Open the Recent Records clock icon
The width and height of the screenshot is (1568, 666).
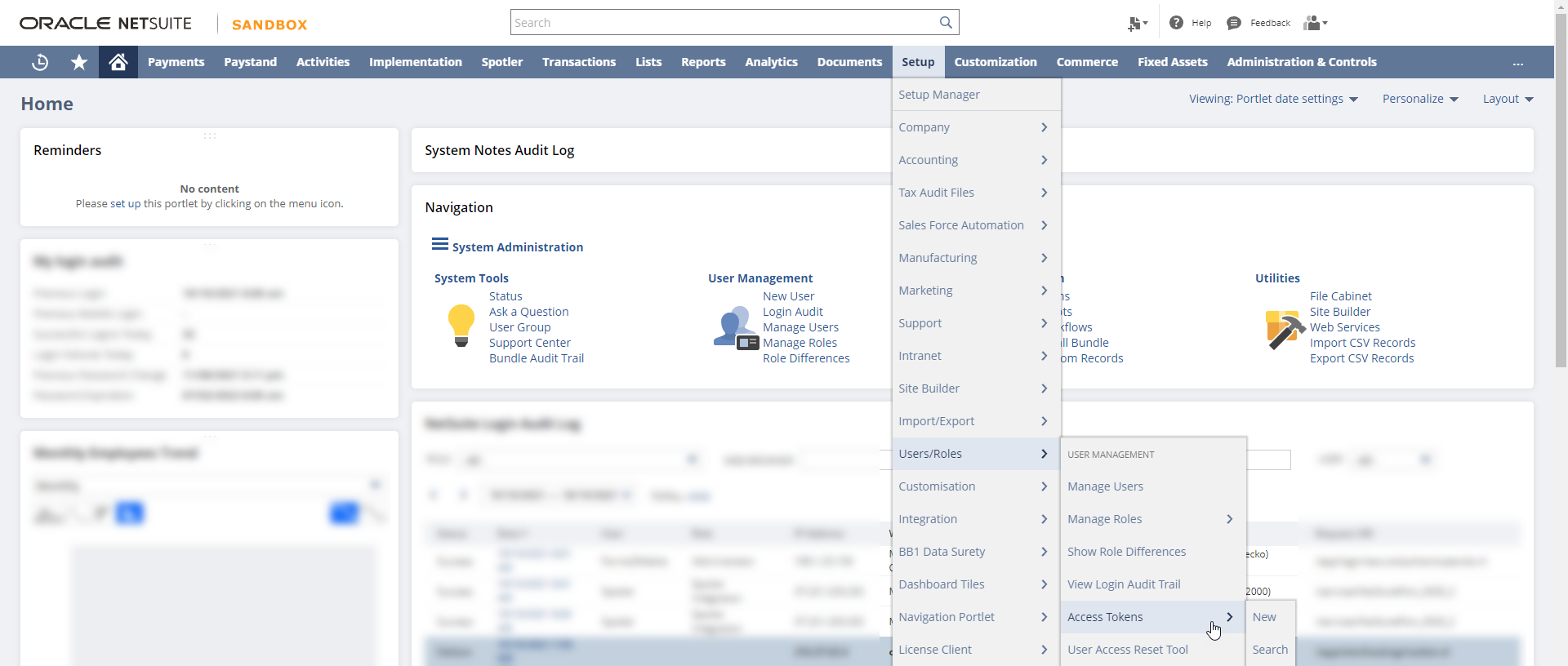click(x=39, y=62)
